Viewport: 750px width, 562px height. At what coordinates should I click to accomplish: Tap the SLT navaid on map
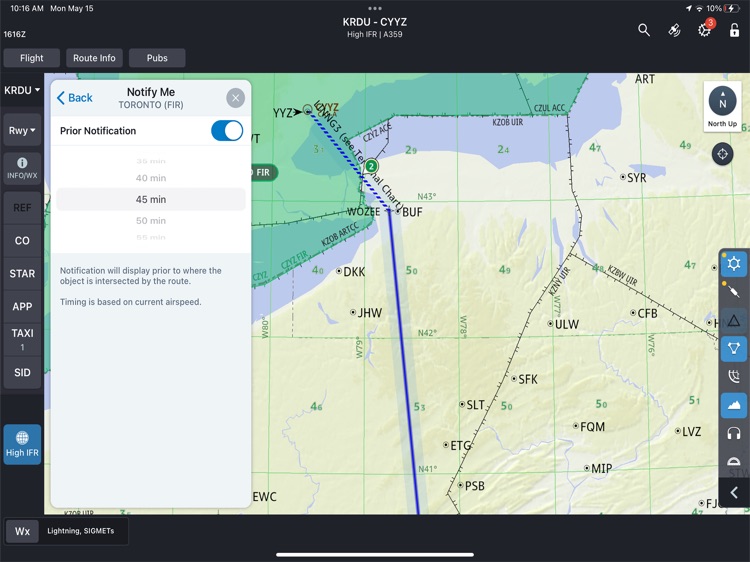[472, 405]
